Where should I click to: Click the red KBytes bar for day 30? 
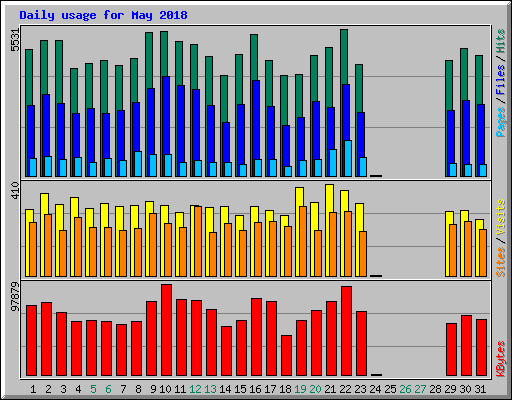[467, 346]
